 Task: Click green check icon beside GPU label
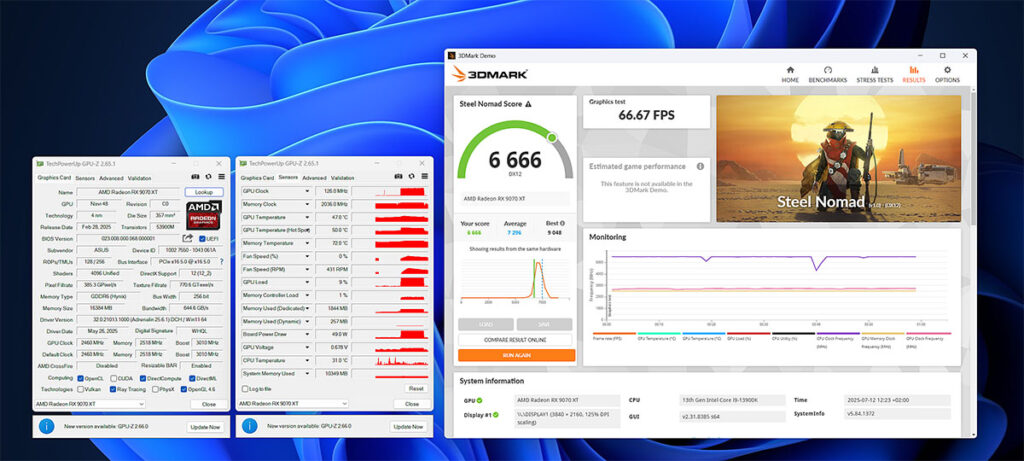[x=479, y=400]
